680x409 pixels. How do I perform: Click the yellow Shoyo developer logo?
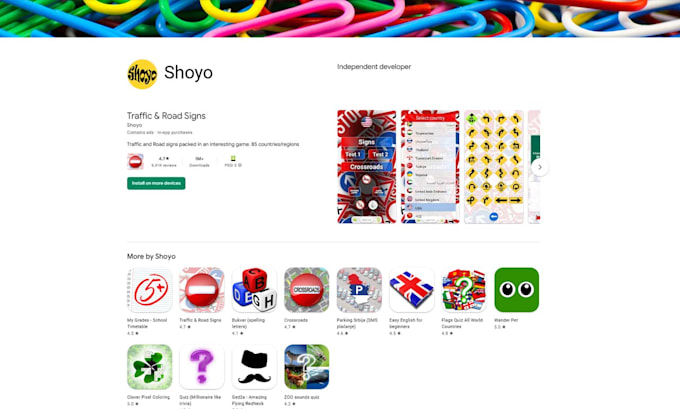(142, 74)
